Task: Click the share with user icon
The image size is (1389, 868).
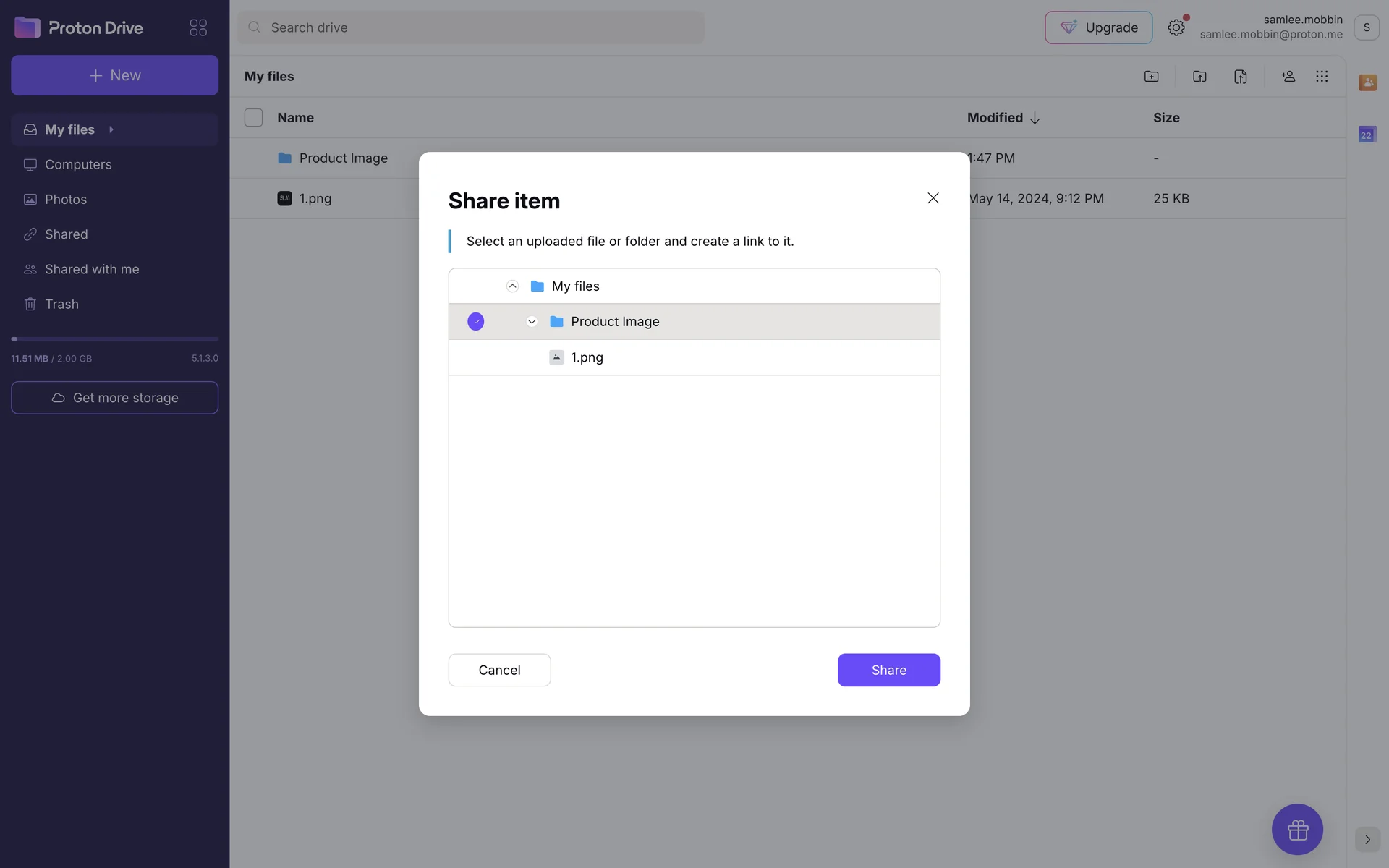Action: pos(1288,77)
